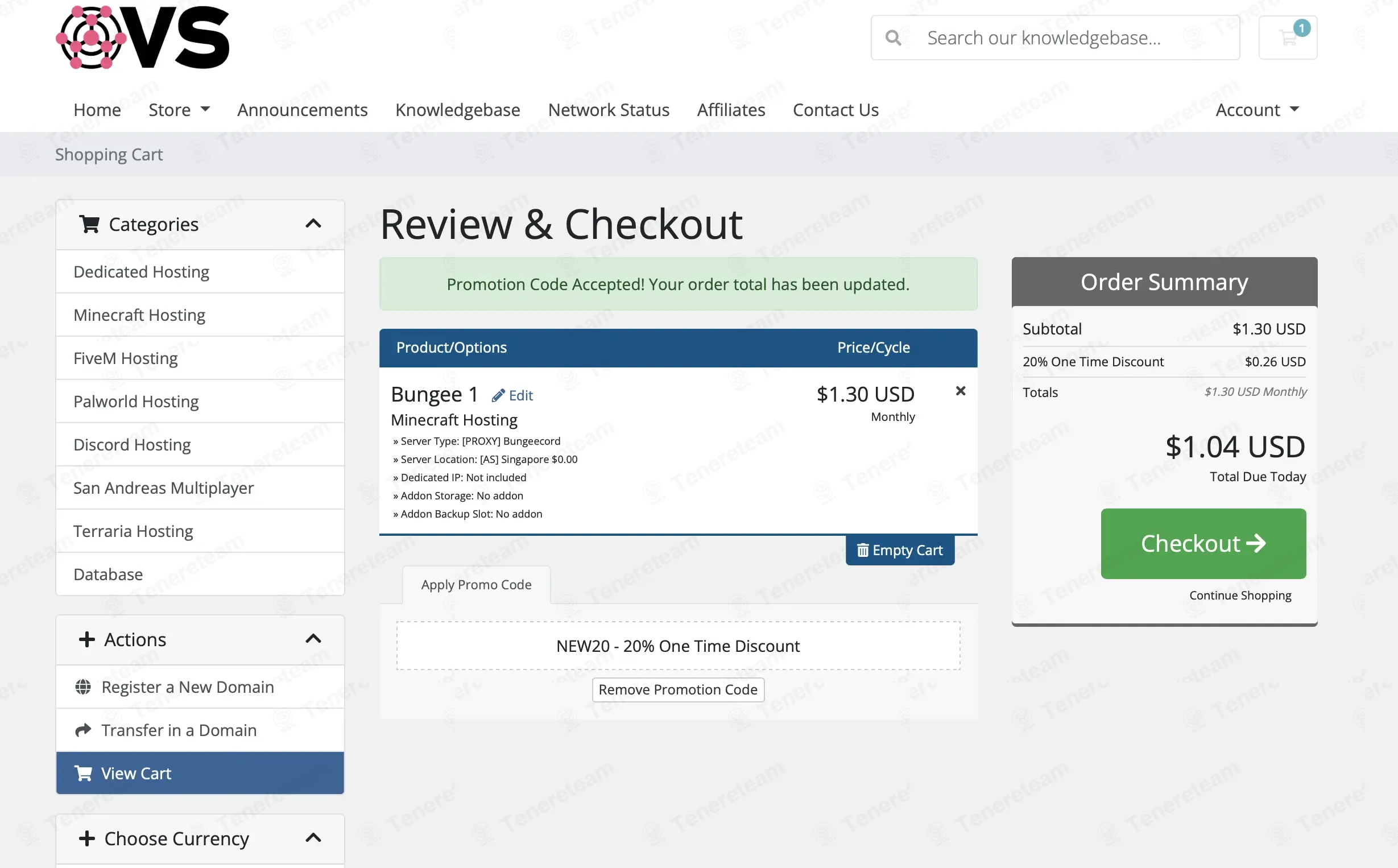The image size is (1398, 868).
Task: Open Minecraft Hosting category in sidebar
Action: pos(200,315)
